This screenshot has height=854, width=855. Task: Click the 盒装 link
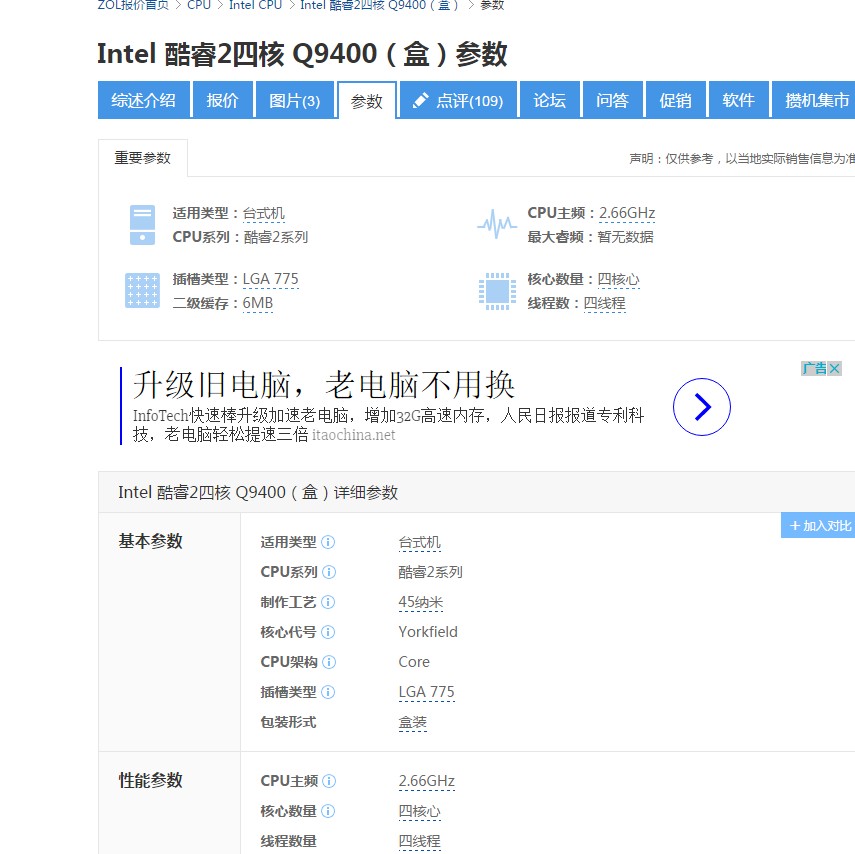pyautogui.click(x=412, y=722)
